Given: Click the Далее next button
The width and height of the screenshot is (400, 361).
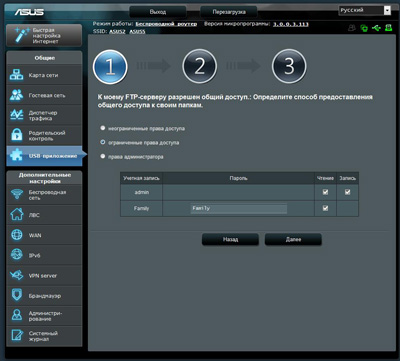Looking at the screenshot, I should pyautogui.click(x=293, y=239).
